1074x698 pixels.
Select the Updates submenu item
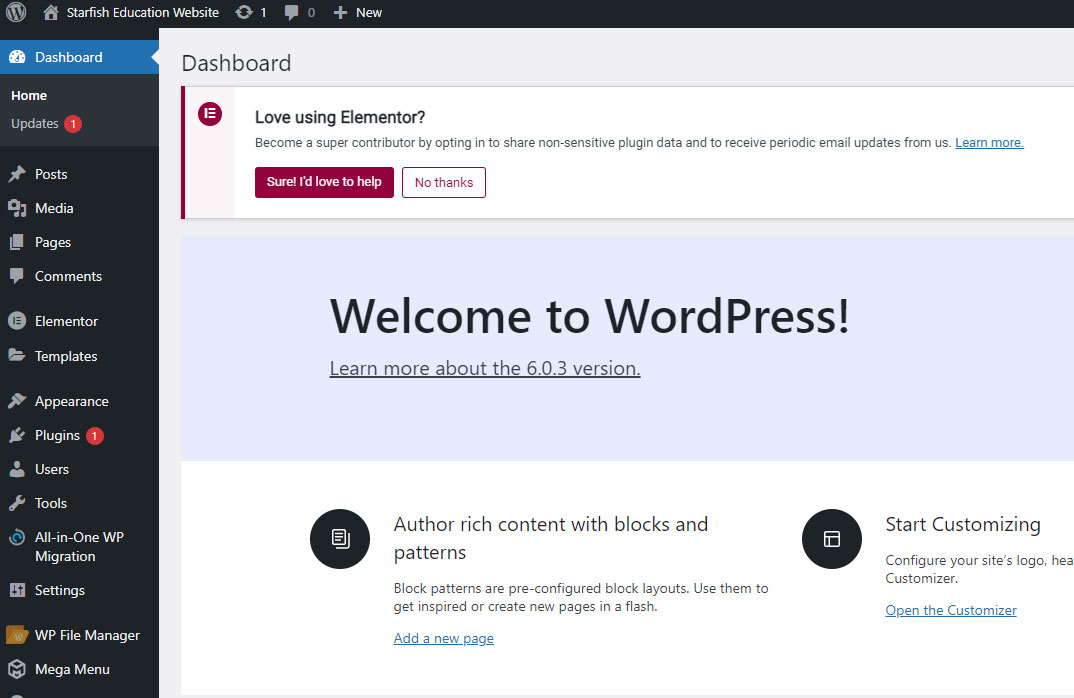[x=35, y=124]
